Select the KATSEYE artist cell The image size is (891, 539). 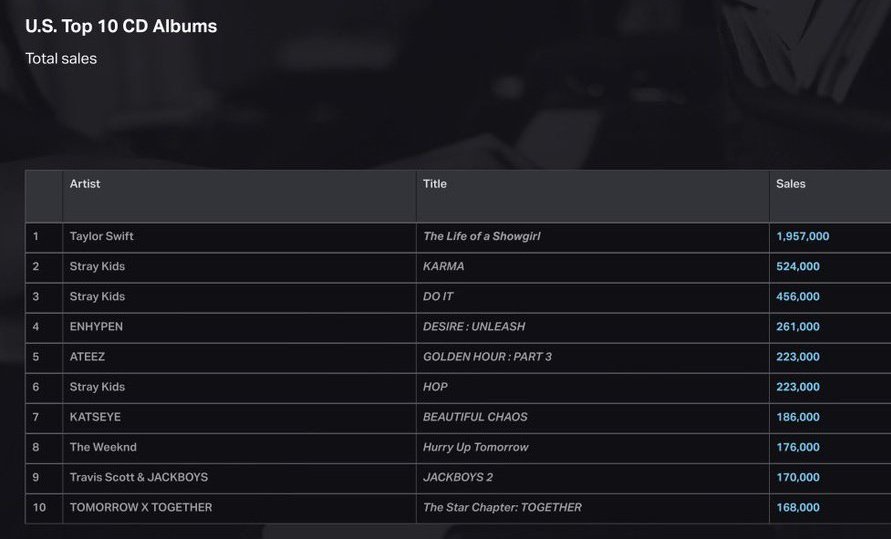95,417
